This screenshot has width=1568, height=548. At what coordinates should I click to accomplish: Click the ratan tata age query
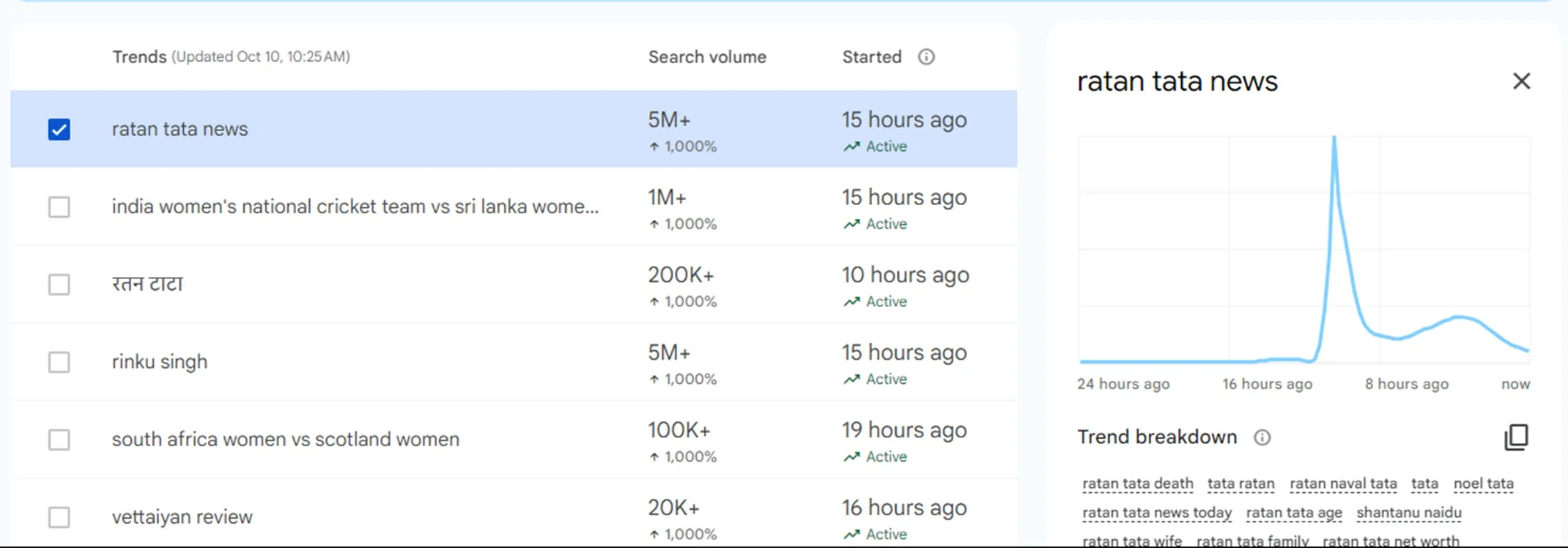[x=1293, y=513]
